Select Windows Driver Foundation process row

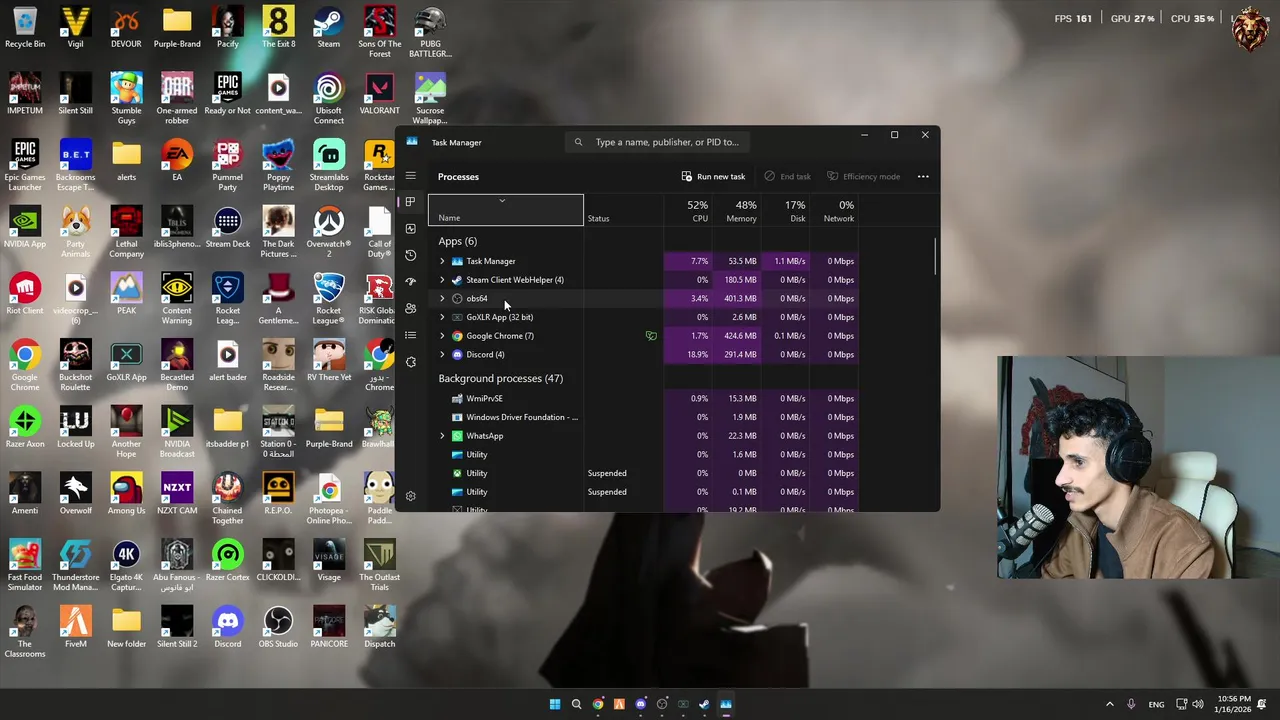646,417
